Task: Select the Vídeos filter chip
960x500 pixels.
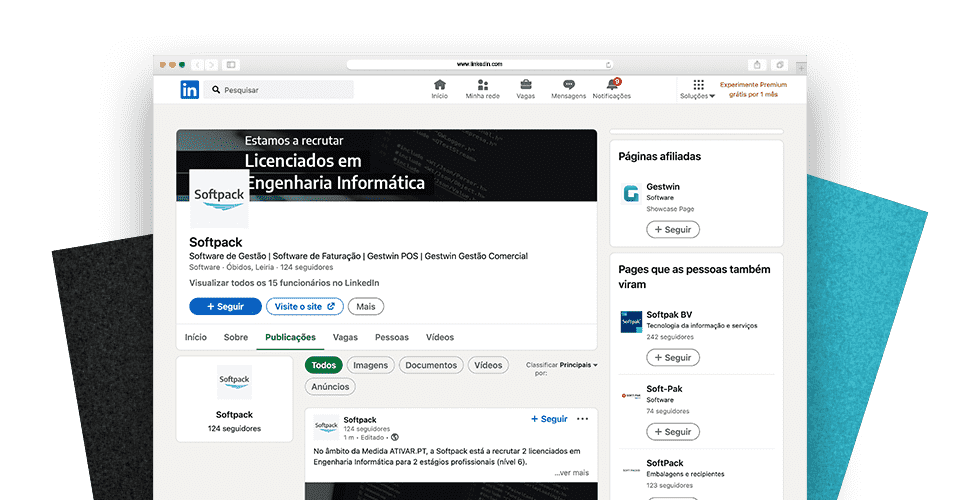Action: tap(488, 365)
